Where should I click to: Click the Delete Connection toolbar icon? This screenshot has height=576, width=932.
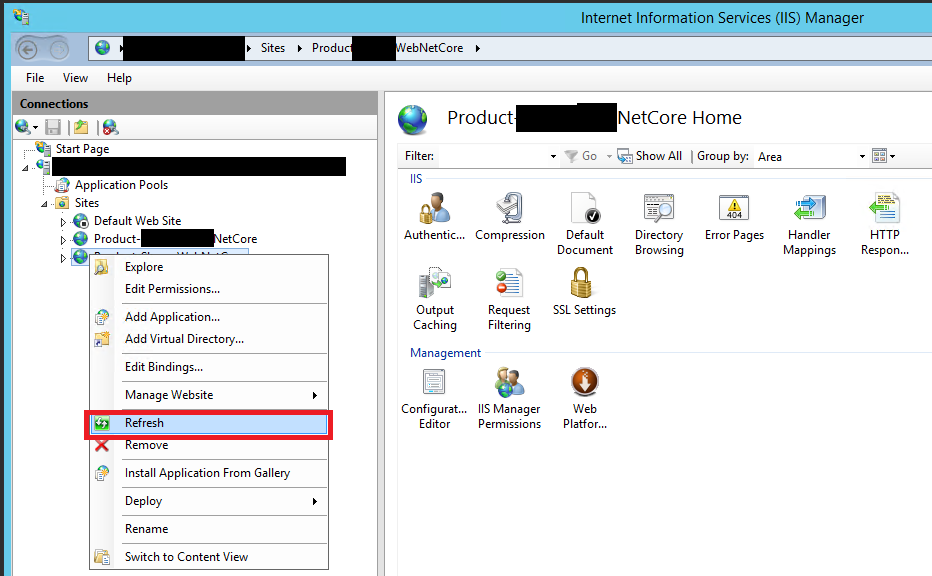[110, 127]
